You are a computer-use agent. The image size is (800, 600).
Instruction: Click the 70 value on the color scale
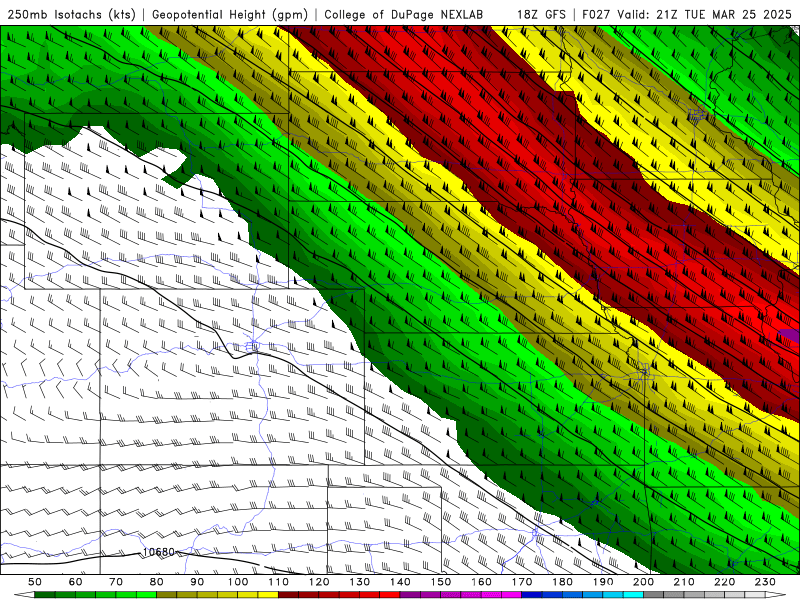[116, 582]
